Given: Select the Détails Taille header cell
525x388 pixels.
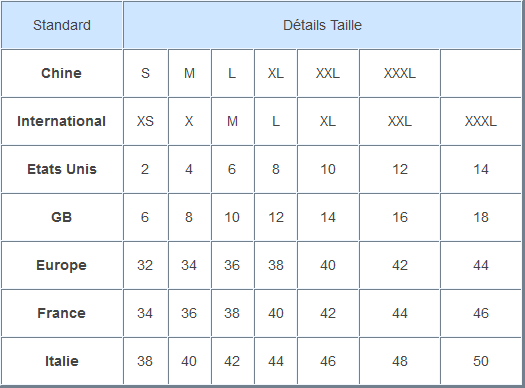Looking at the screenshot, I should (322, 25).
